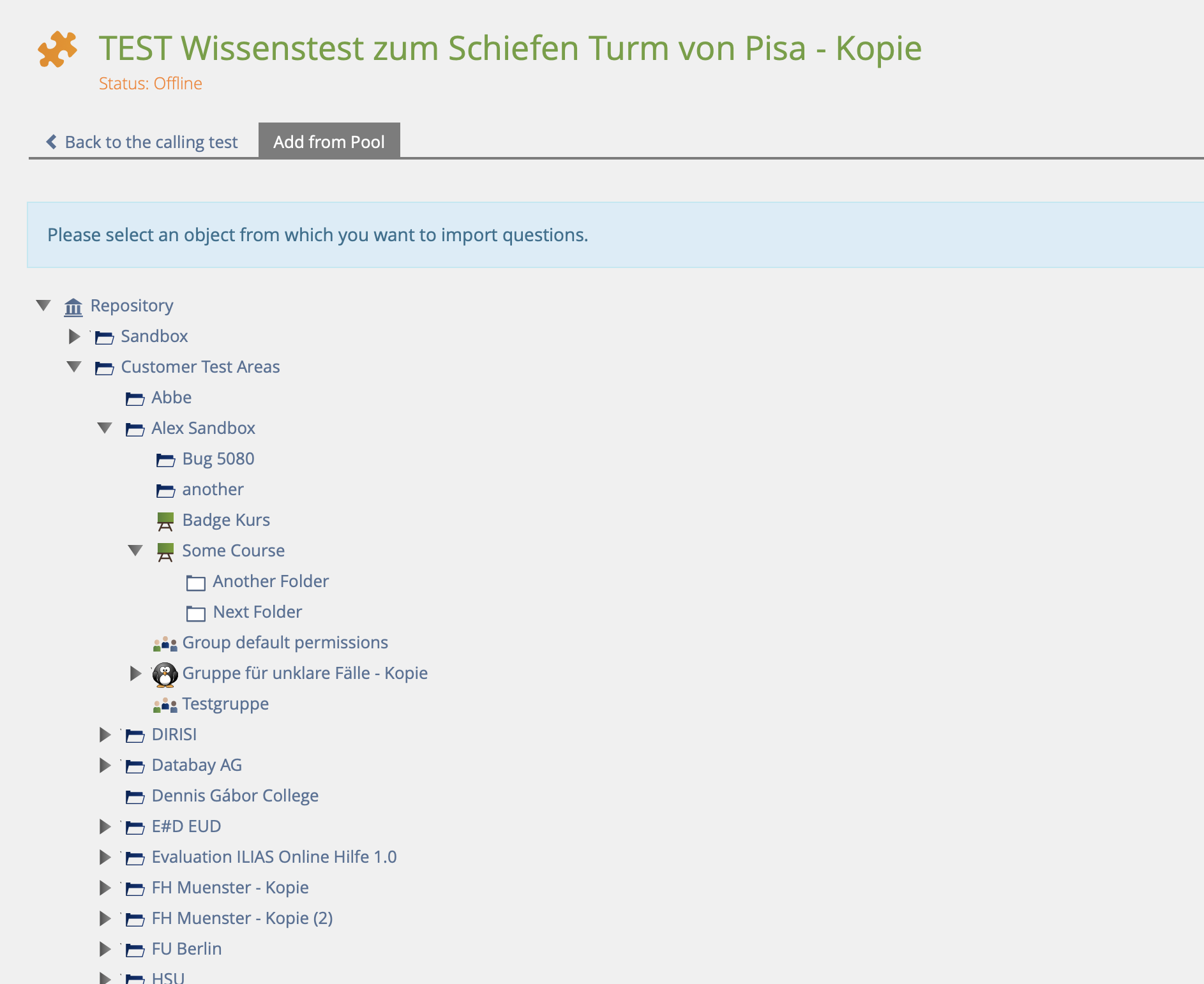
Task: Click the orange puzzle piece test icon
Action: click(57, 49)
